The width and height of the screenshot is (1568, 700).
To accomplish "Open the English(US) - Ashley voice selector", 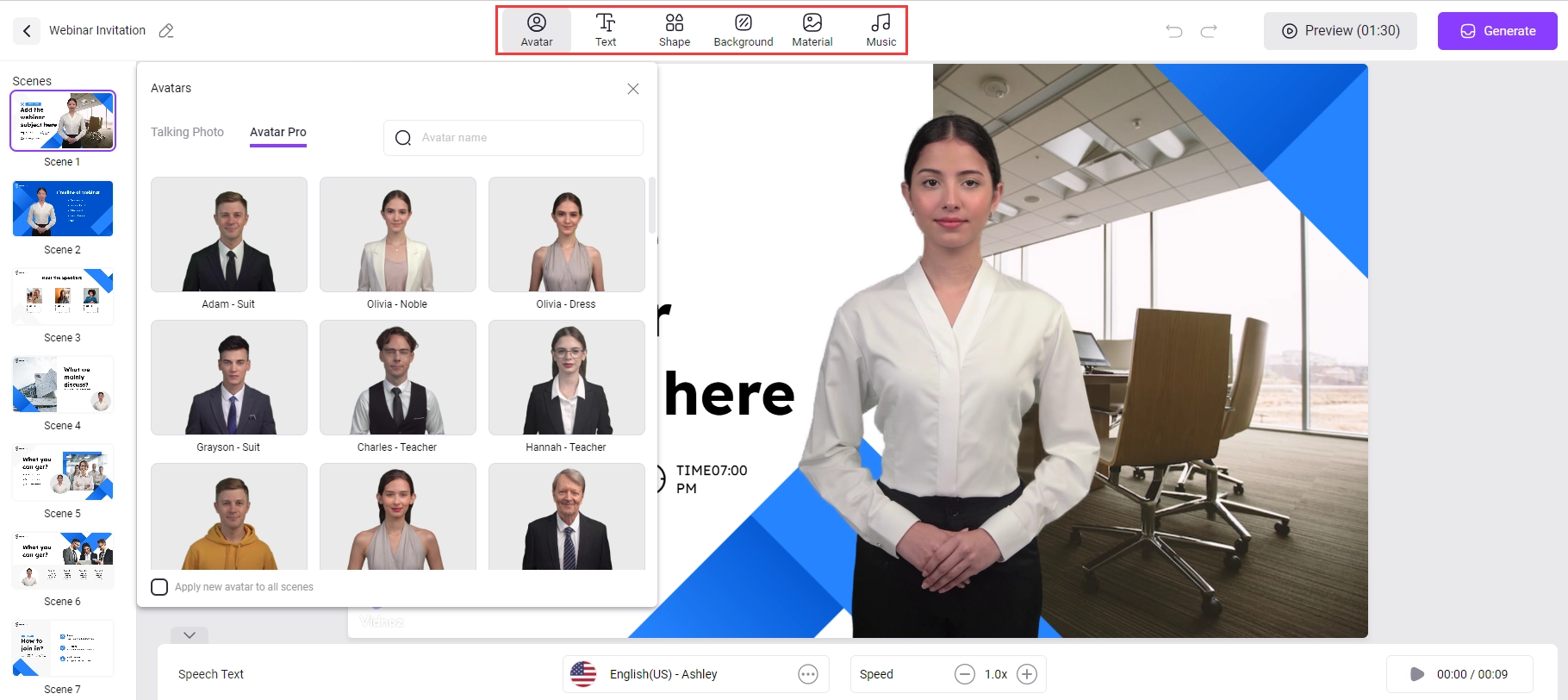I will point(681,674).
